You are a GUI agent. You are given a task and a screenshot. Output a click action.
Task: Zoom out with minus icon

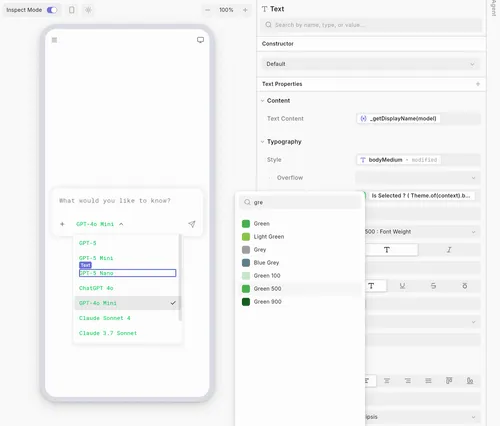[x=208, y=10]
